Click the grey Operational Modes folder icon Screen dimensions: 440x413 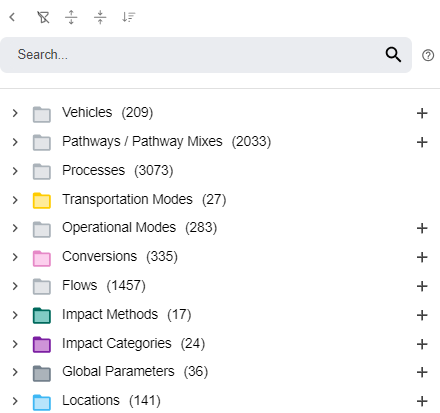click(42, 229)
